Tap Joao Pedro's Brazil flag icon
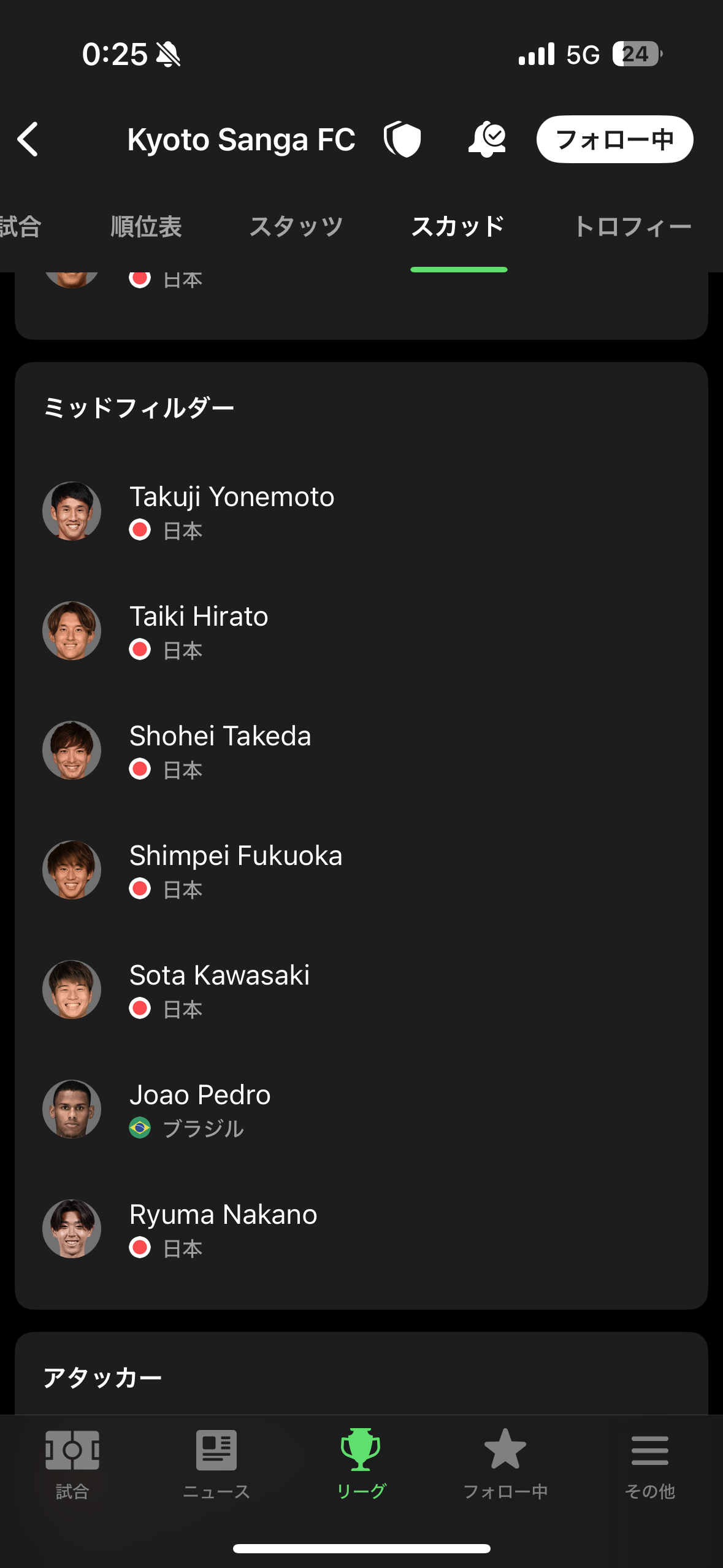 (140, 1128)
